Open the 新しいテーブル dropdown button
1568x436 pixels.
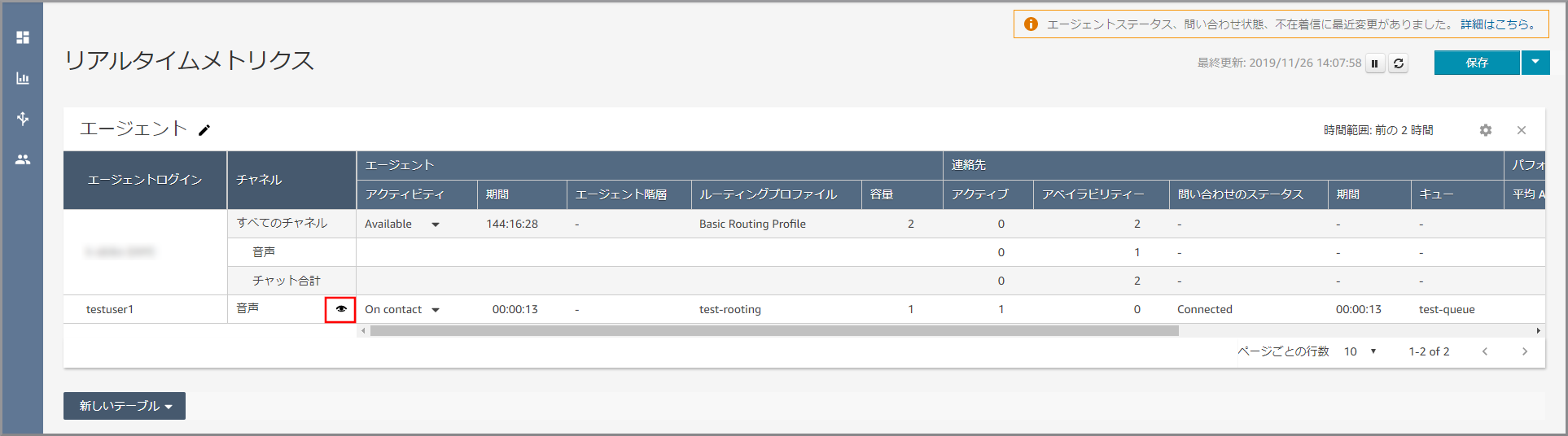pyautogui.click(x=125, y=406)
